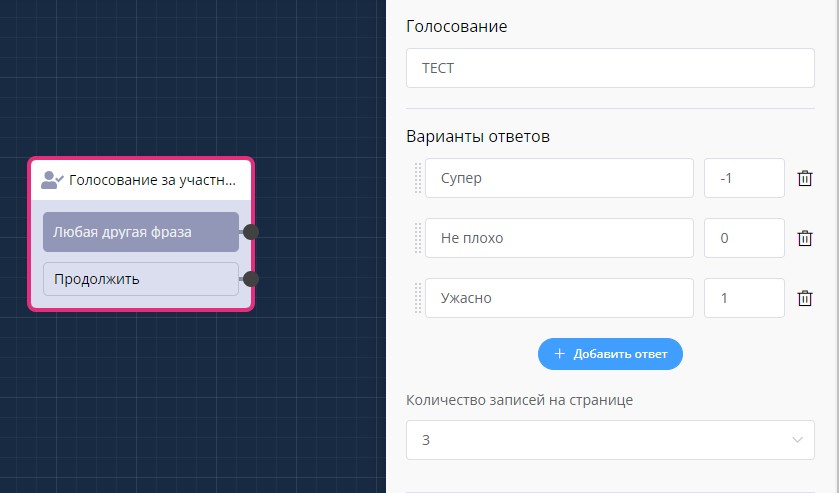Select the 'Голосование за участн...' node header
This screenshot has height=493, width=839.
point(152,181)
